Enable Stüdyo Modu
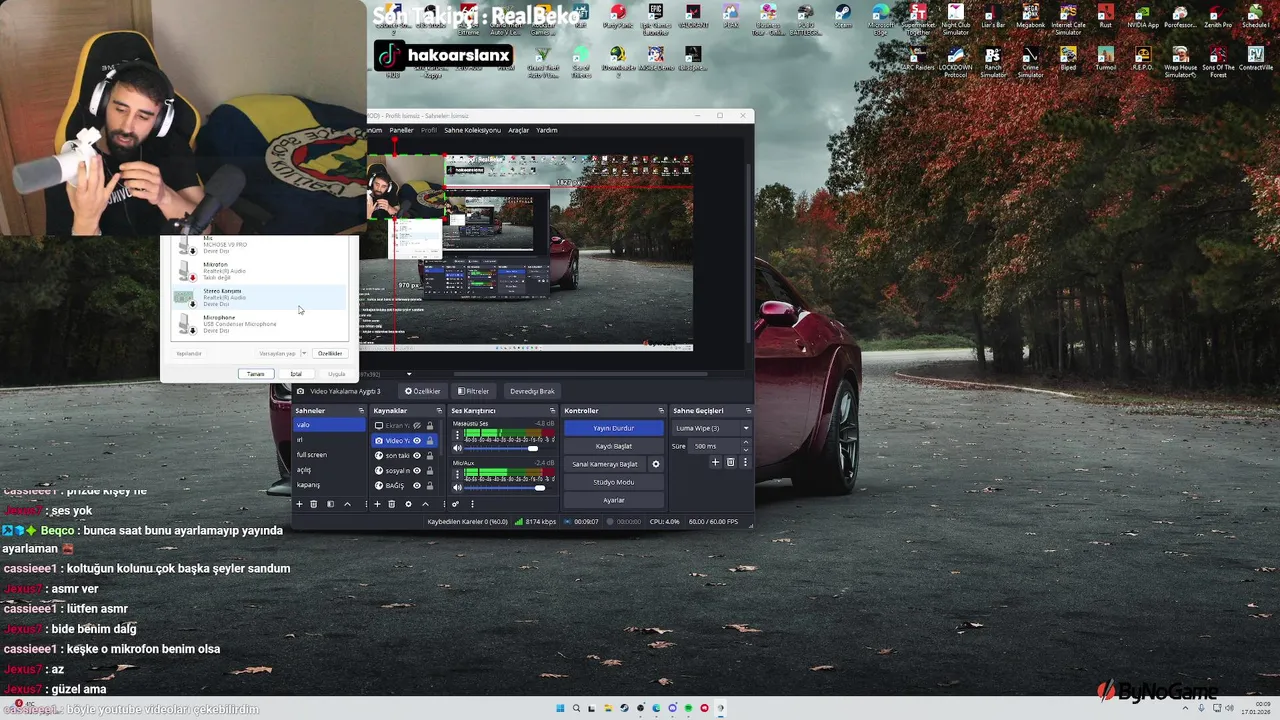Viewport: 1280px width, 720px height. [613, 482]
